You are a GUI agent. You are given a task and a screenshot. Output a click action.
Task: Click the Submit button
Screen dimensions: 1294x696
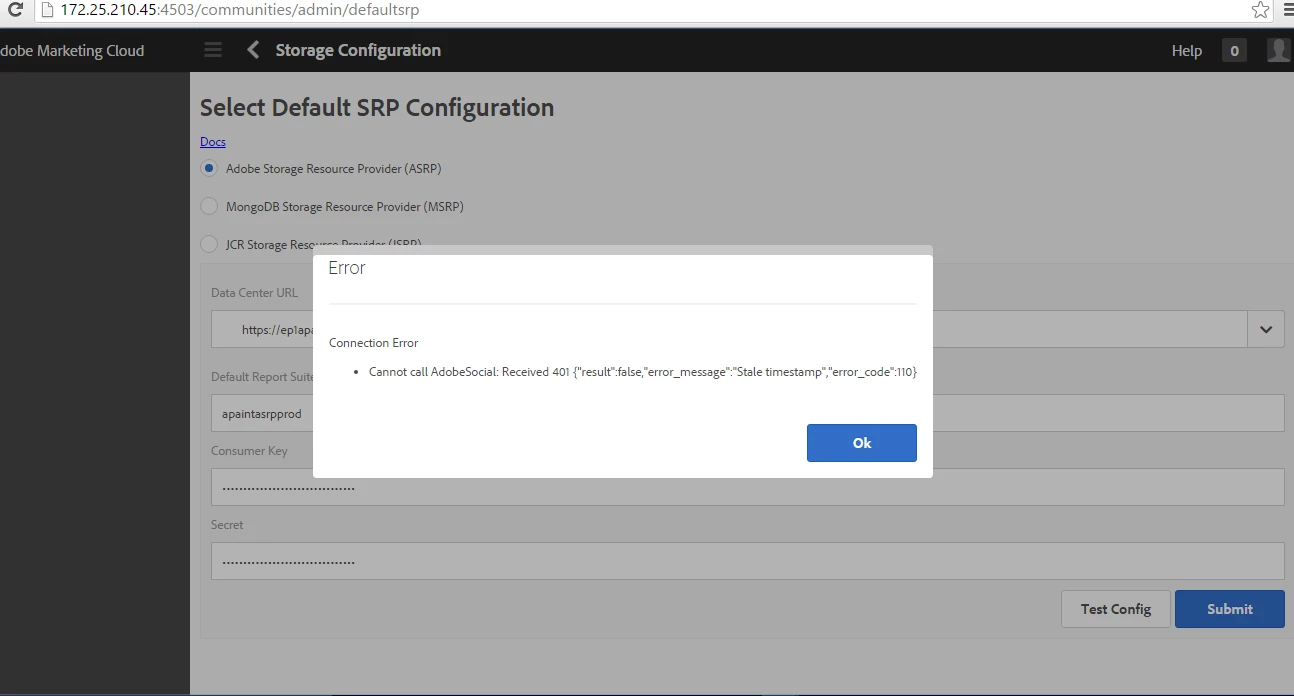[1230, 609]
